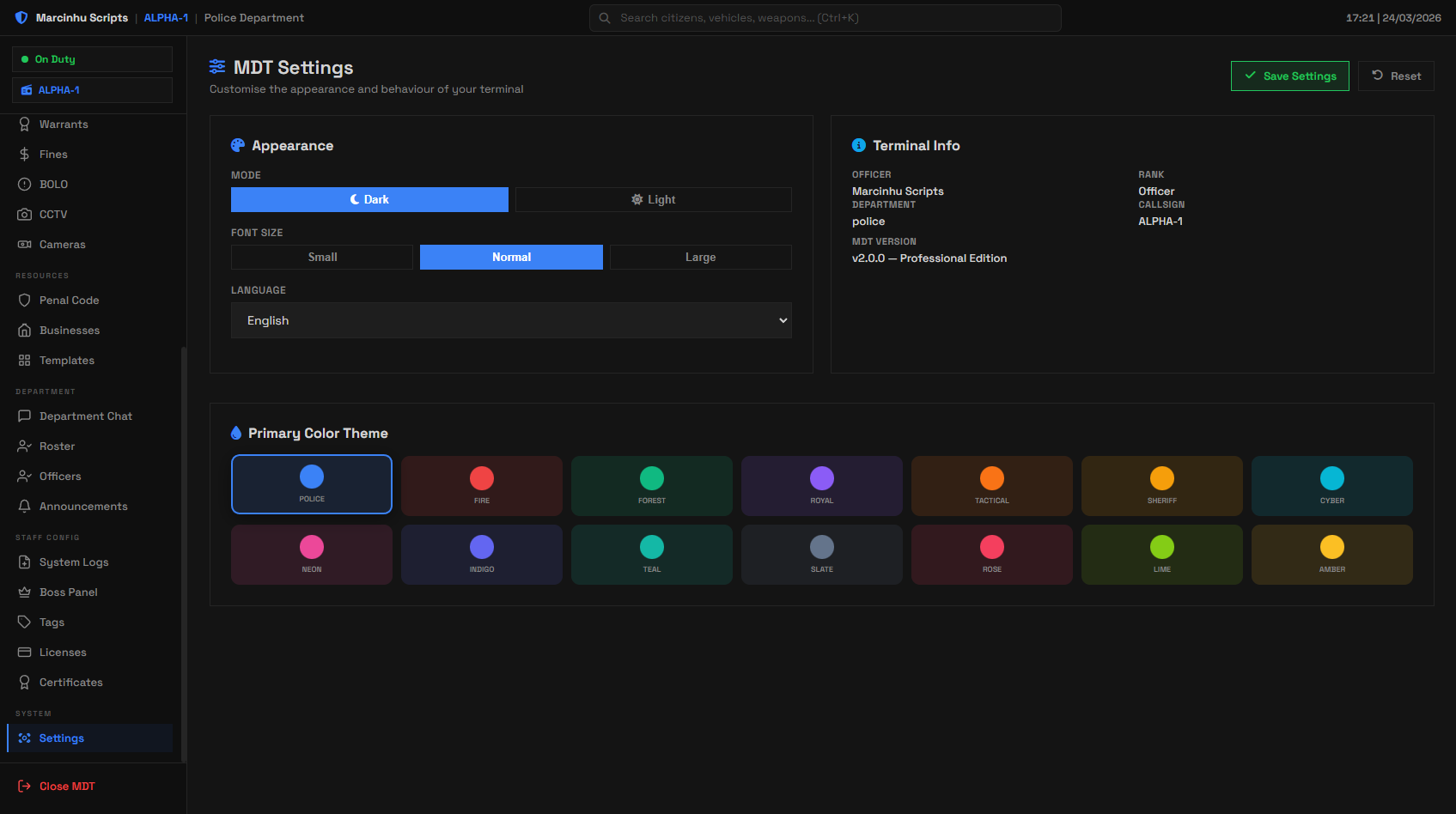Pick the Royal purple theme swatch
The height and width of the screenshot is (814, 1456).
tap(822, 486)
